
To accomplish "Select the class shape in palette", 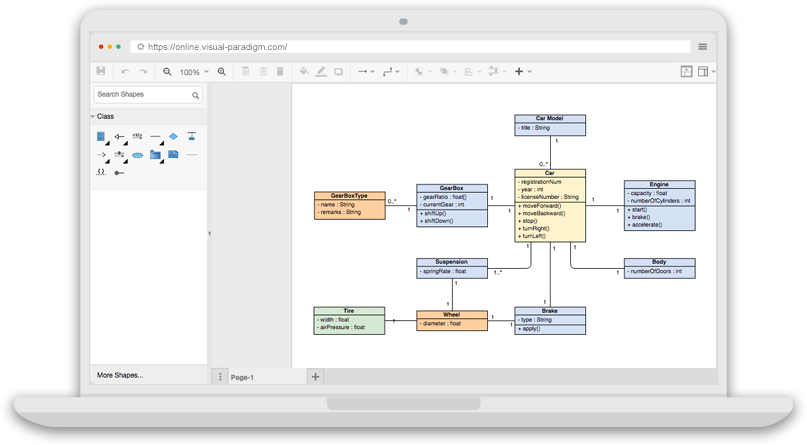I will tap(101, 136).
